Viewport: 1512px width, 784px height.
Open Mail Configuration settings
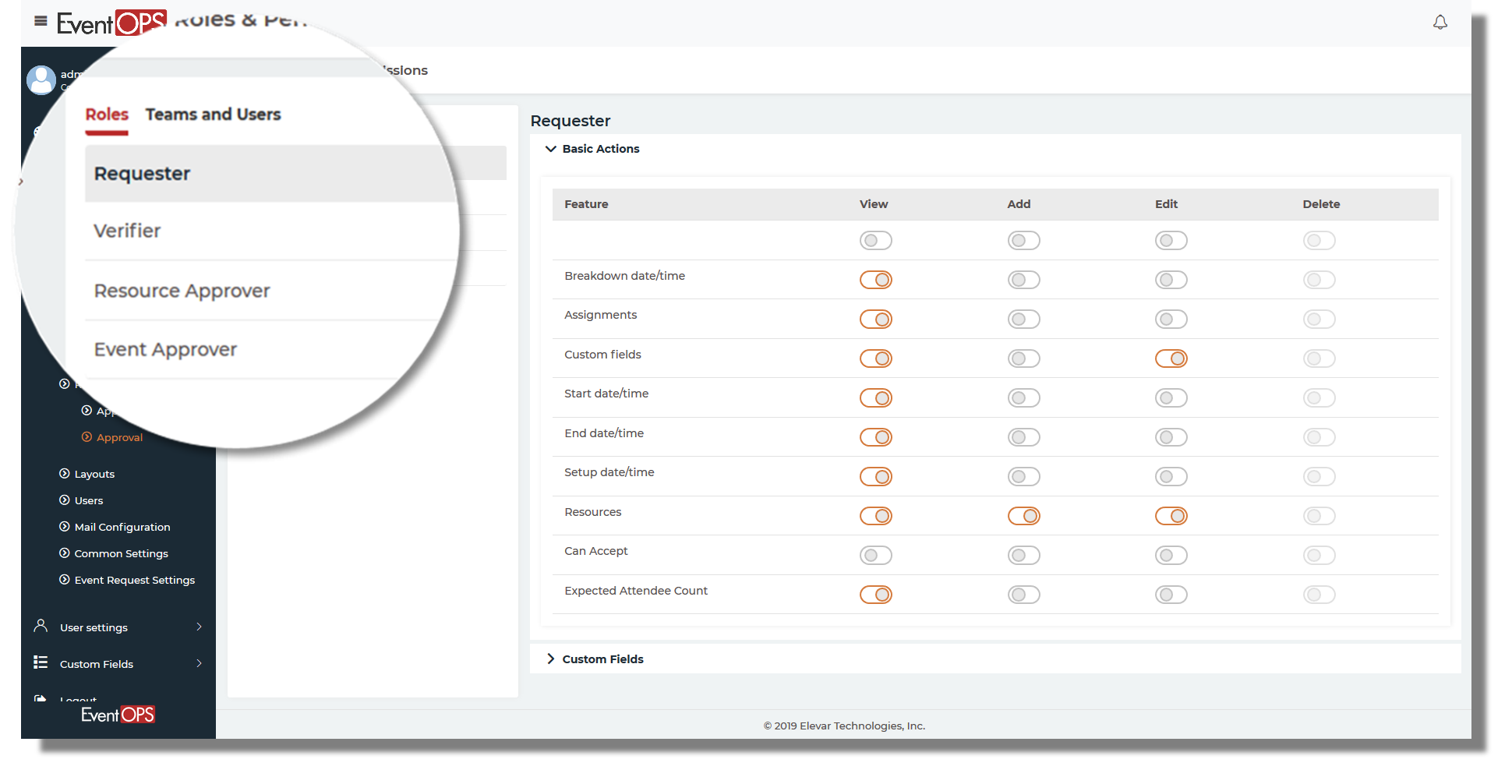click(x=122, y=527)
